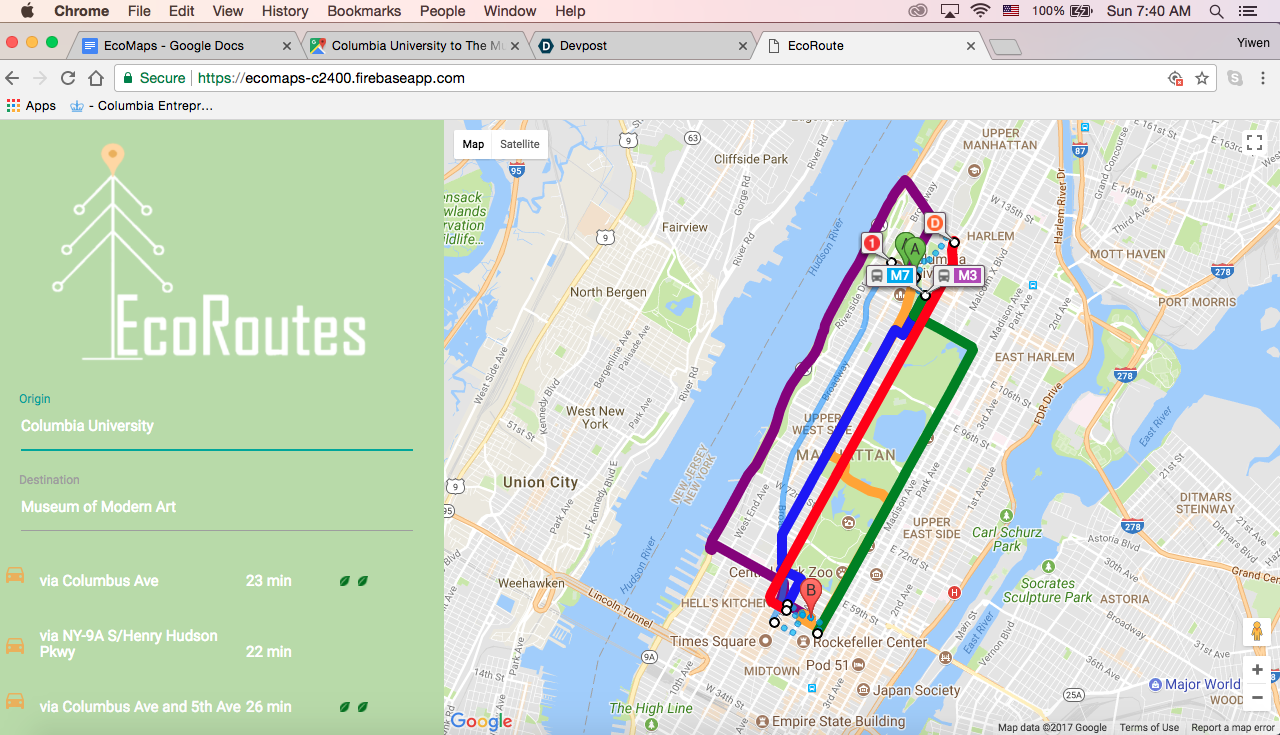Click the 26 min duration text
The width and height of the screenshot is (1280, 735).
268,706
